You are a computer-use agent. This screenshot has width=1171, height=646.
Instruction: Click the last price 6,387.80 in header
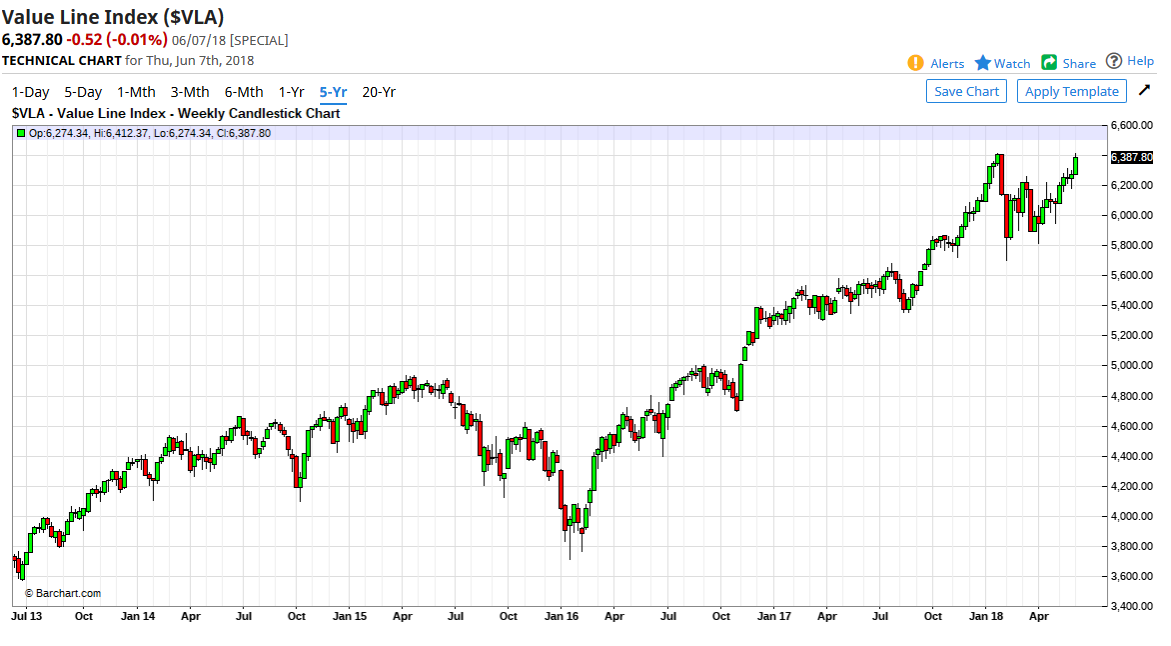[x=32, y=40]
